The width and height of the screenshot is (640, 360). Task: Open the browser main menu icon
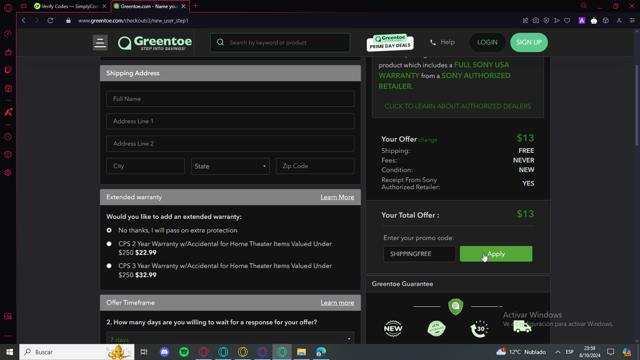point(632,20)
